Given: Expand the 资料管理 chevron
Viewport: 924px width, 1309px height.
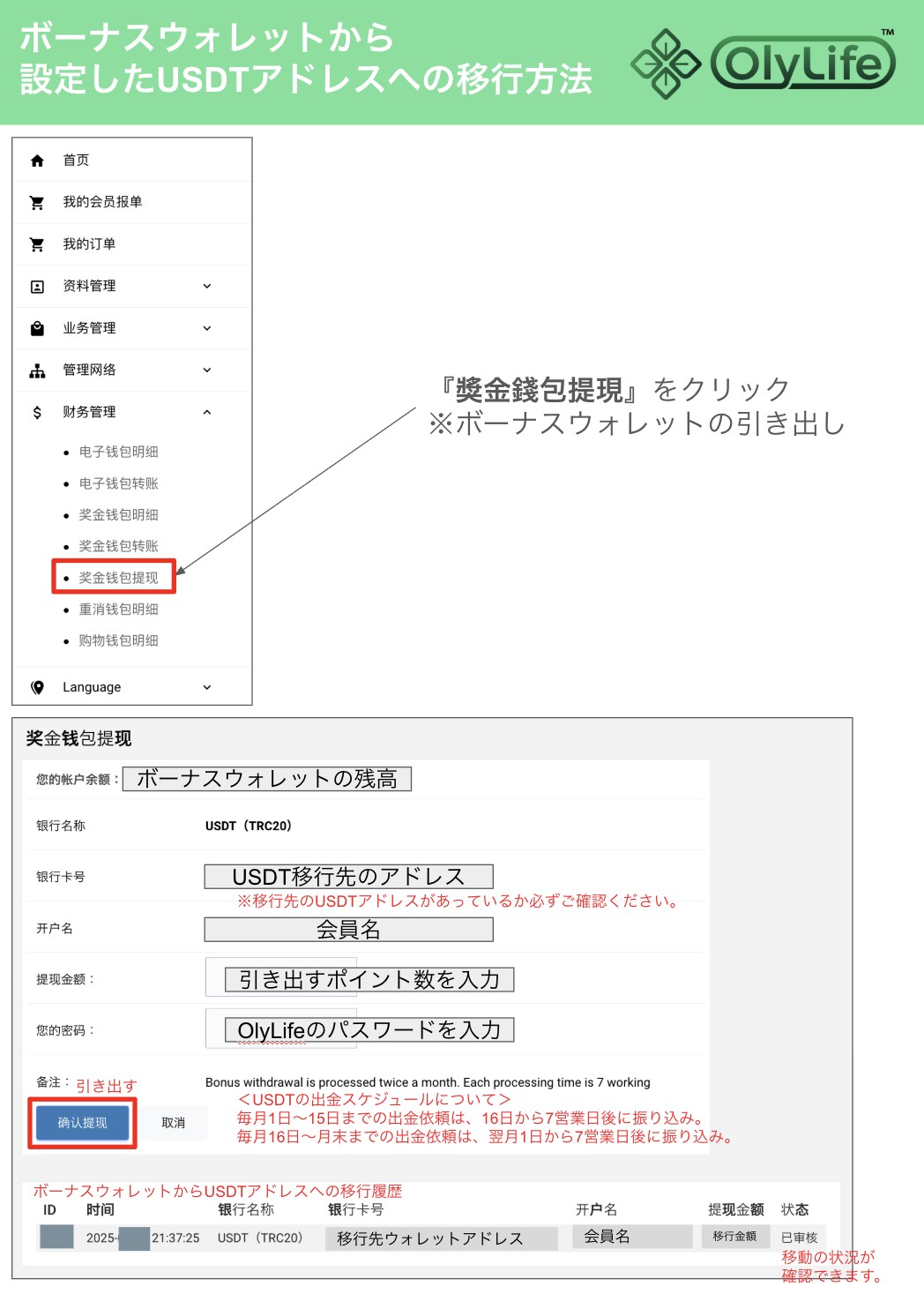Looking at the screenshot, I should tap(207, 286).
